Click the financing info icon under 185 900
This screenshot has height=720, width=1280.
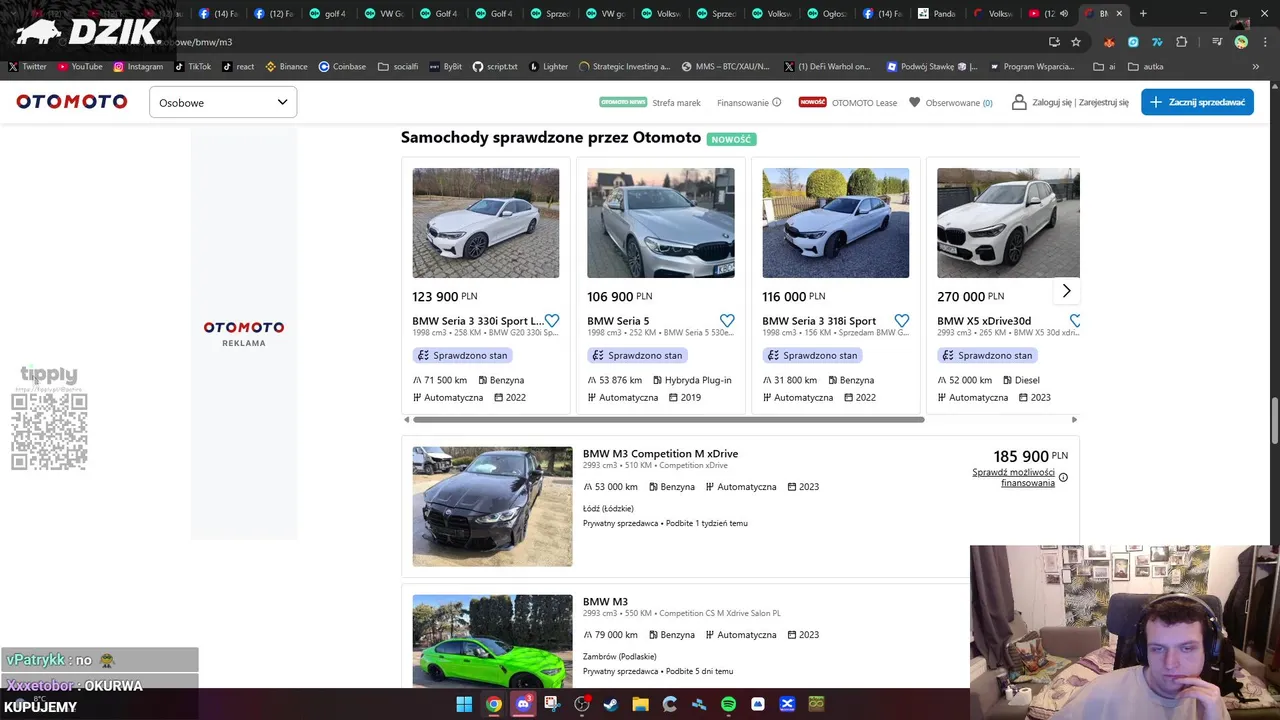point(1063,477)
